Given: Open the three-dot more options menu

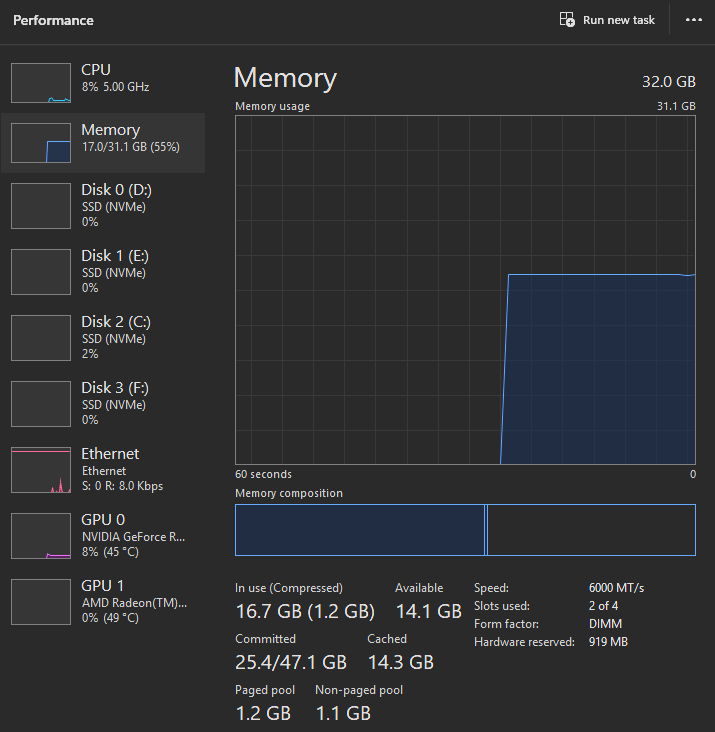Looking at the screenshot, I should pyautogui.click(x=694, y=20).
